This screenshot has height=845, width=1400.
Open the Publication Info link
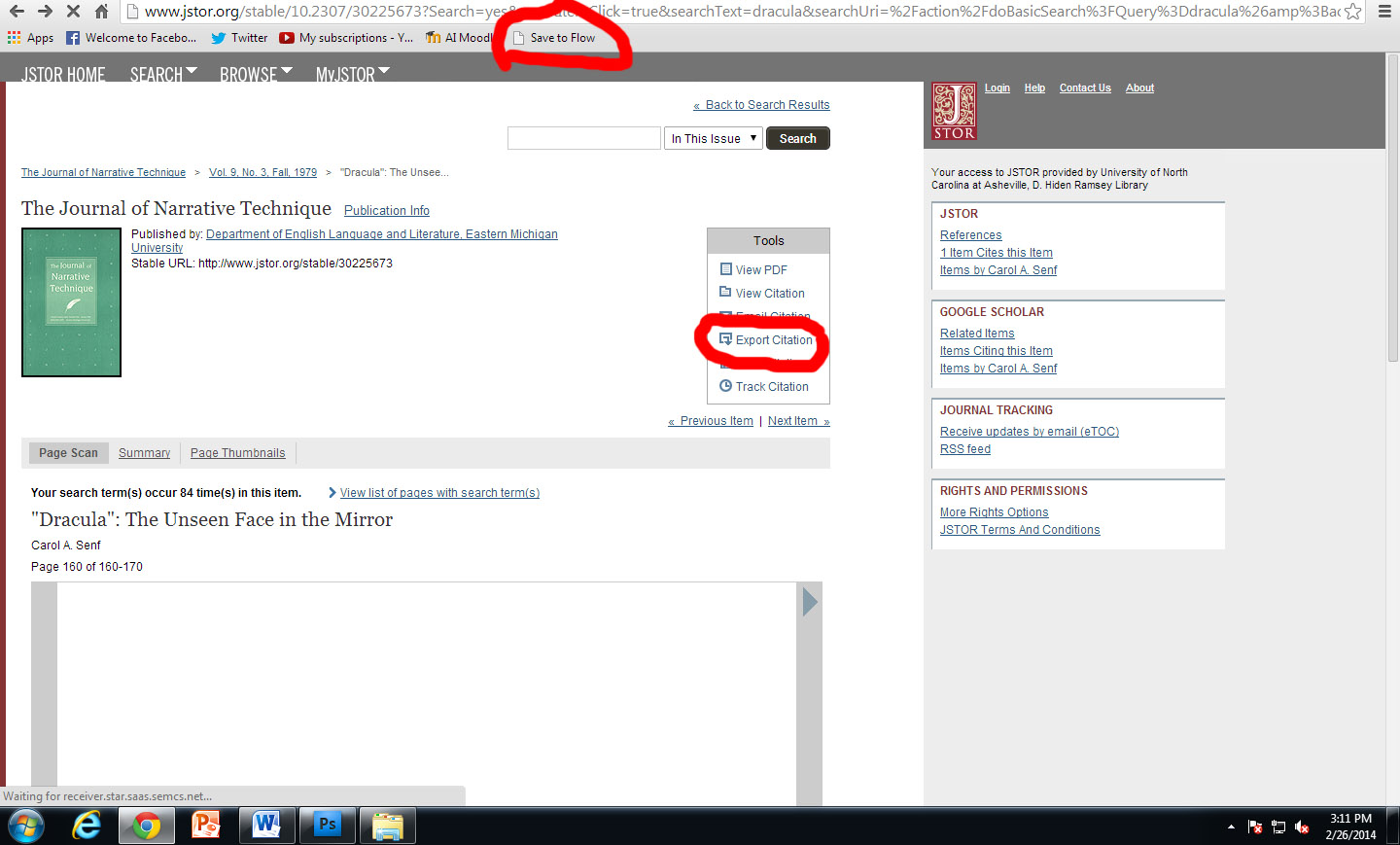(387, 210)
